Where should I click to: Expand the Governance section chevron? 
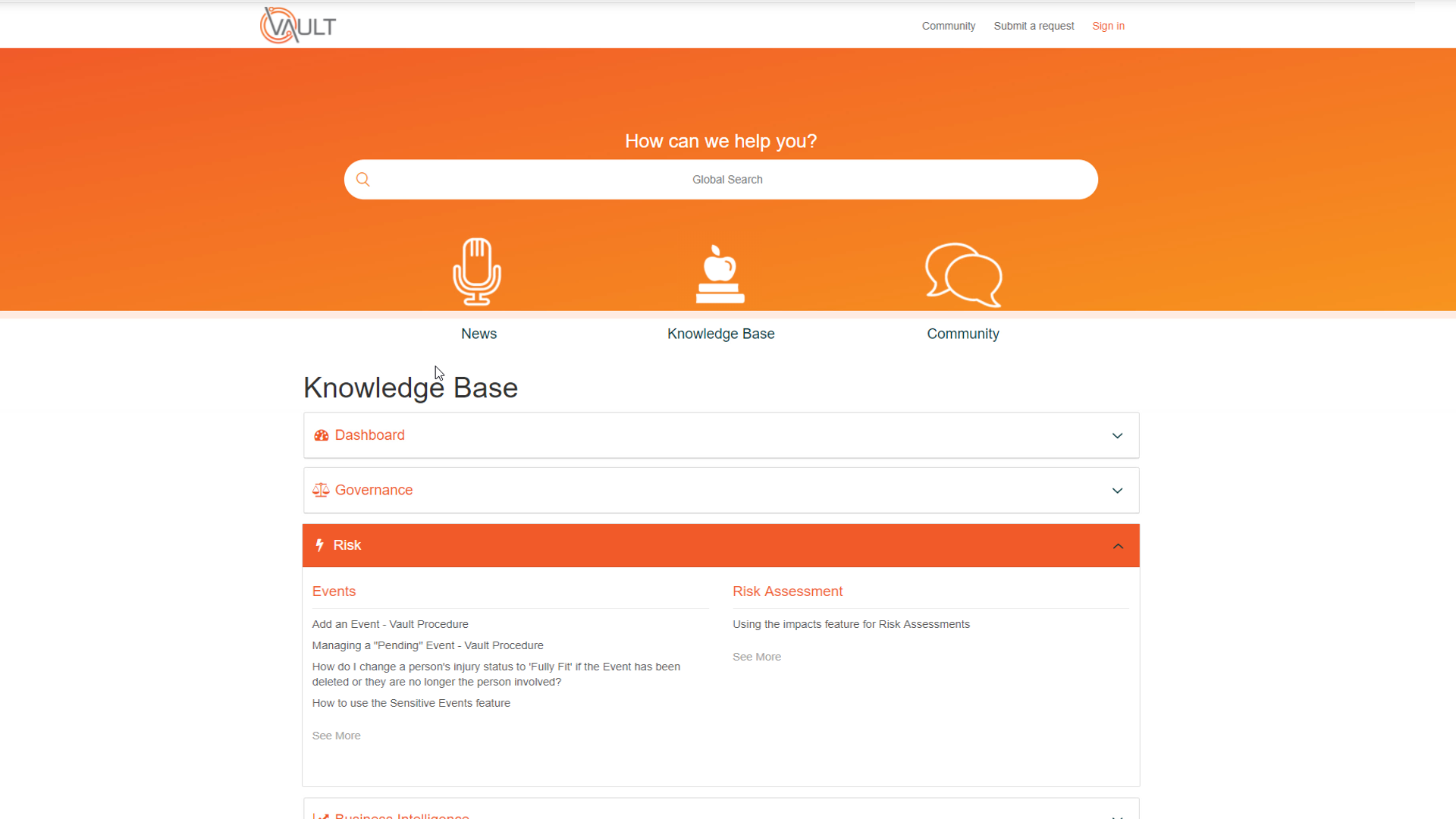1117,491
